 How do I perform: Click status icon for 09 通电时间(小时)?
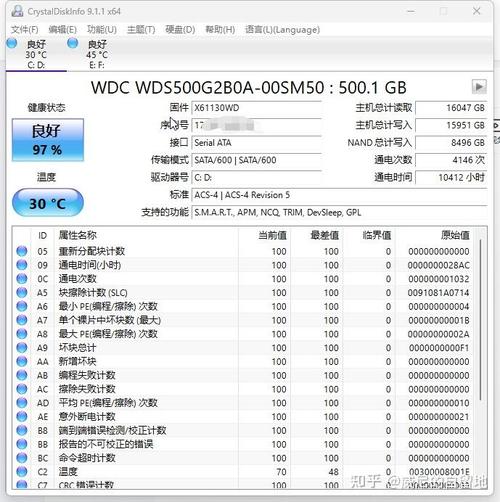pyautogui.click(x=22, y=265)
